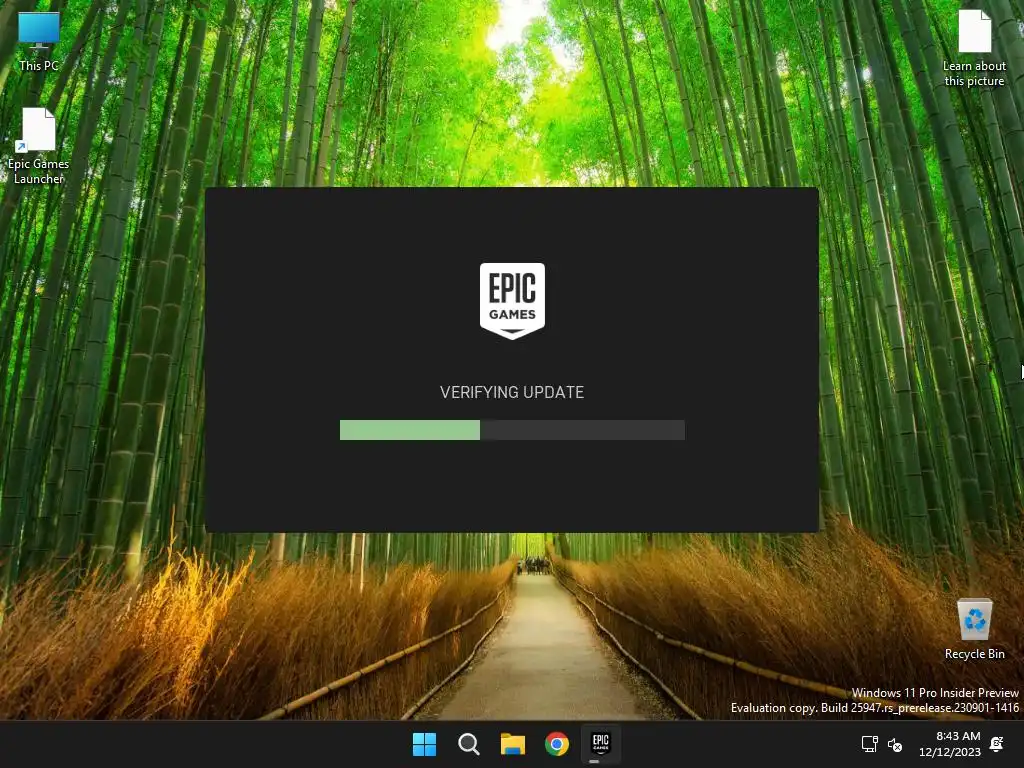1024x768 pixels.
Task: Open the clock showing 8:43 AM
Action: [x=958, y=736]
